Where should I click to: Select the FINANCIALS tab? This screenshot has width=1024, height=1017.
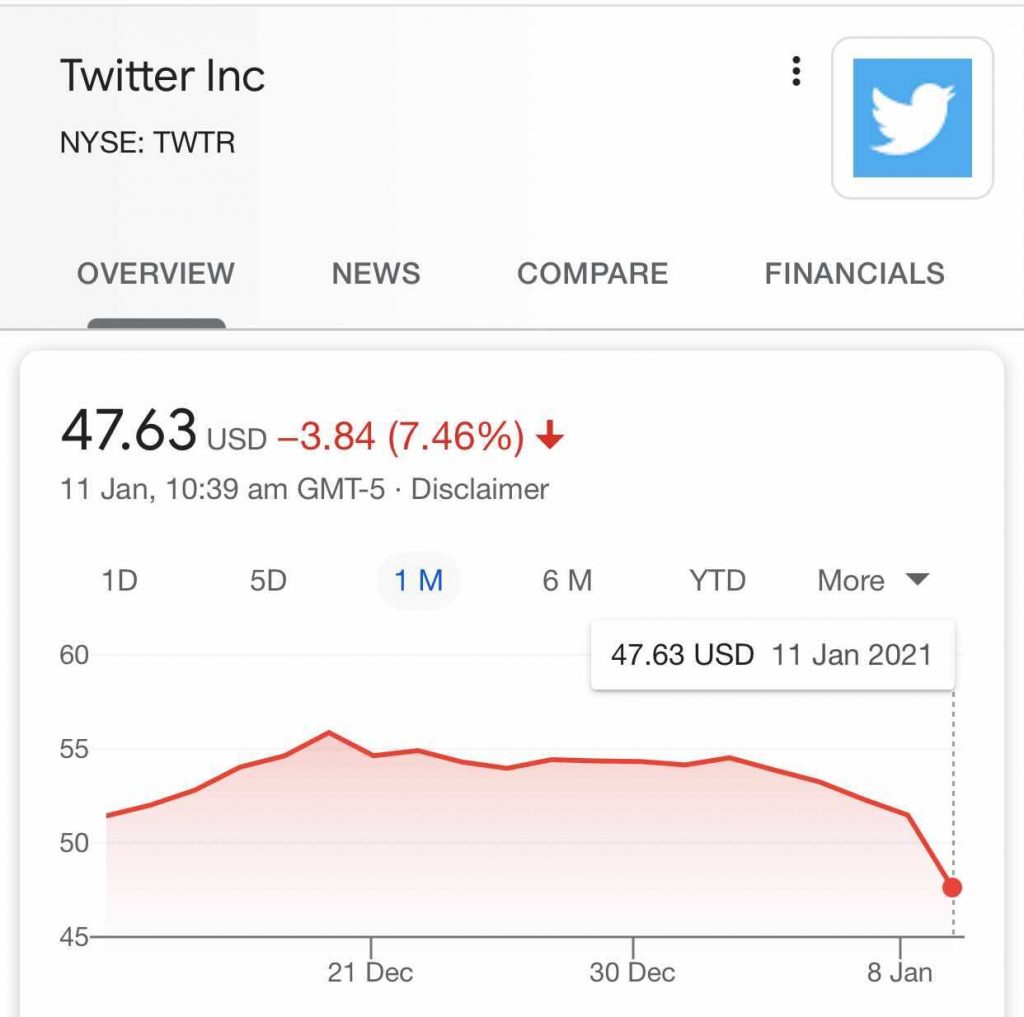click(854, 272)
